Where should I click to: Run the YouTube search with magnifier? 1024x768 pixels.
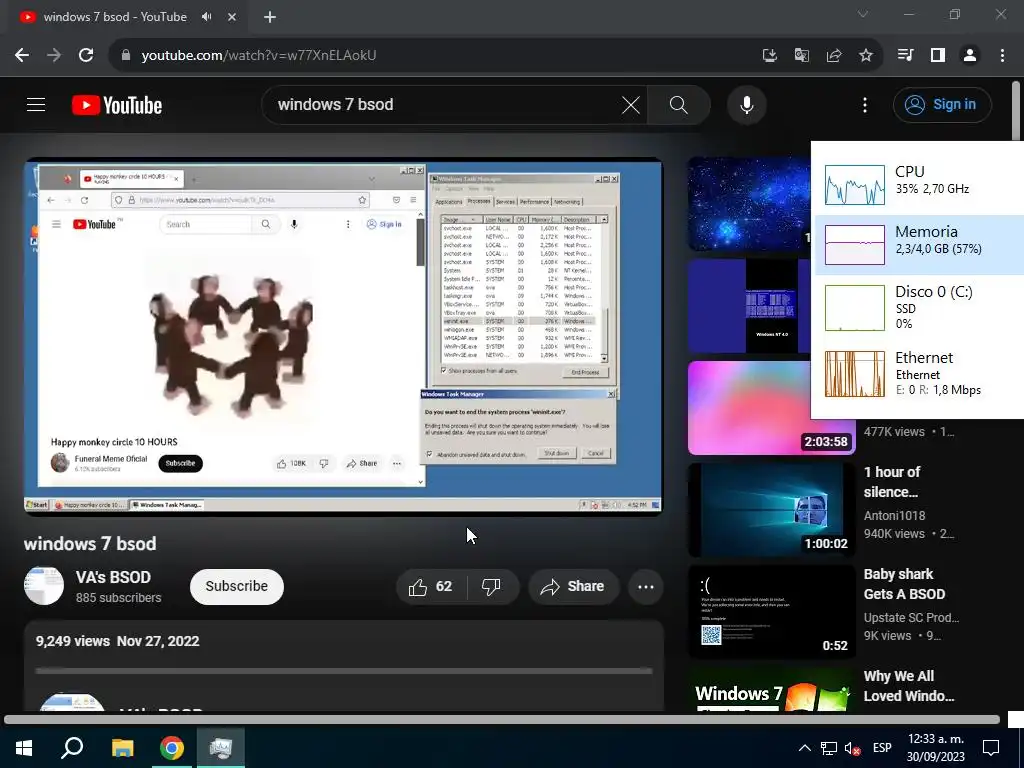pos(679,104)
